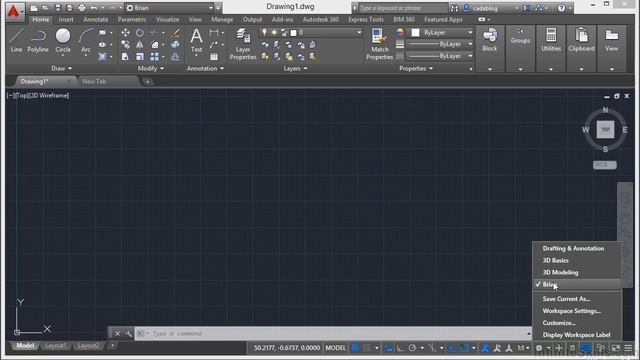Open the layer 0 dropdown list

click(x=359, y=32)
